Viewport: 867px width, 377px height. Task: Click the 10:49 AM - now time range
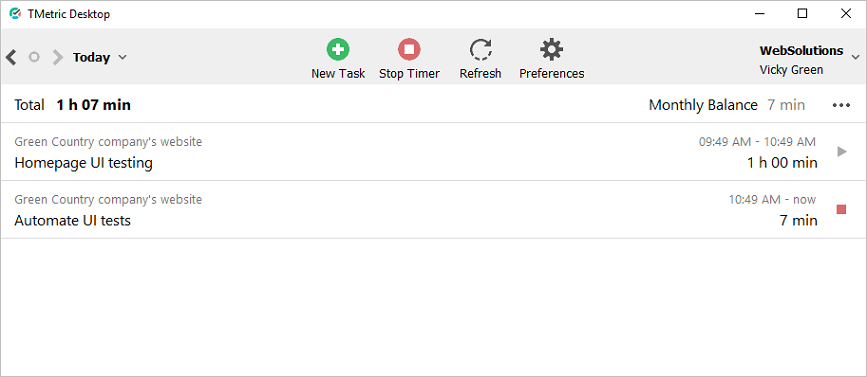click(x=772, y=200)
